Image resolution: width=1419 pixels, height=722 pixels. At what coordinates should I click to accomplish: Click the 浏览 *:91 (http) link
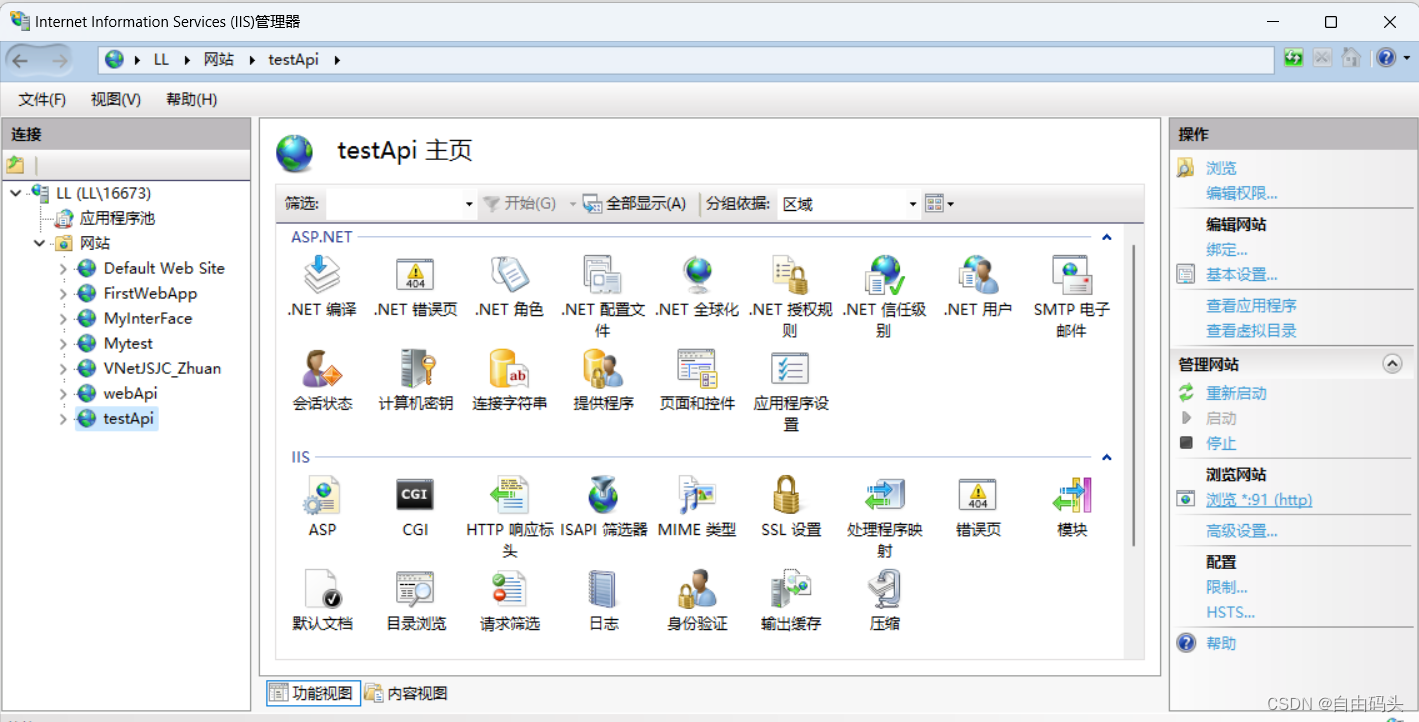click(1259, 499)
